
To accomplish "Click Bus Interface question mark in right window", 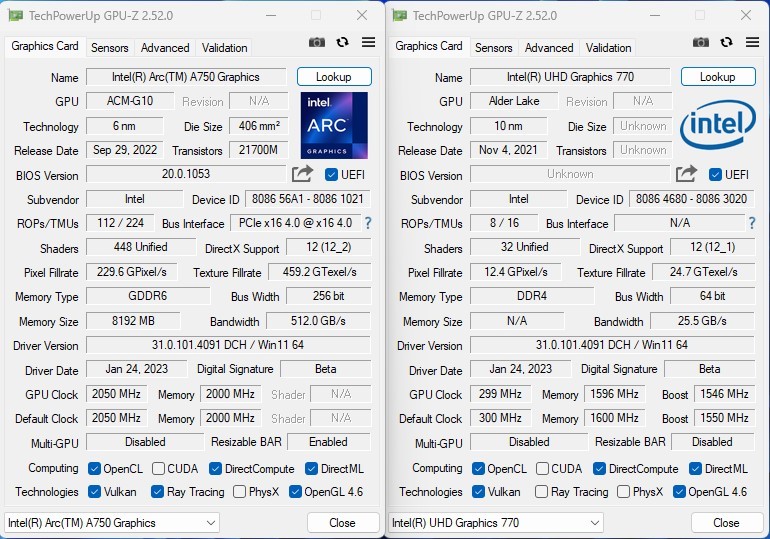I will coord(752,223).
